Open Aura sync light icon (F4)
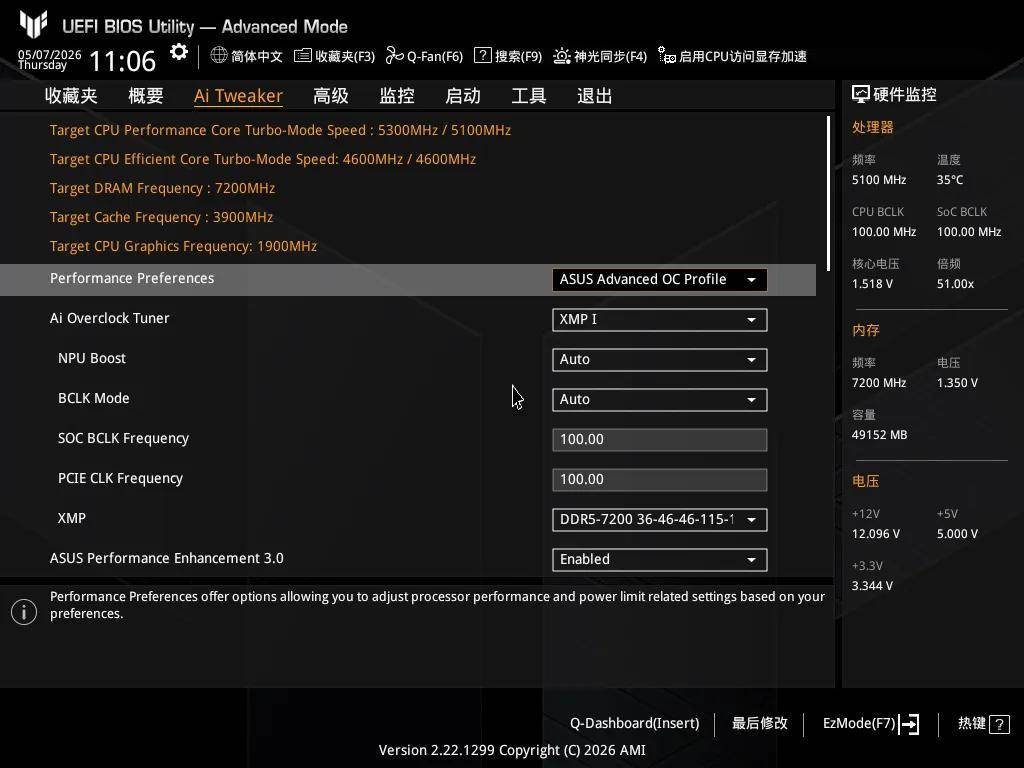Image resolution: width=1024 pixels, height=768 pixels. (x=562, y=56)
